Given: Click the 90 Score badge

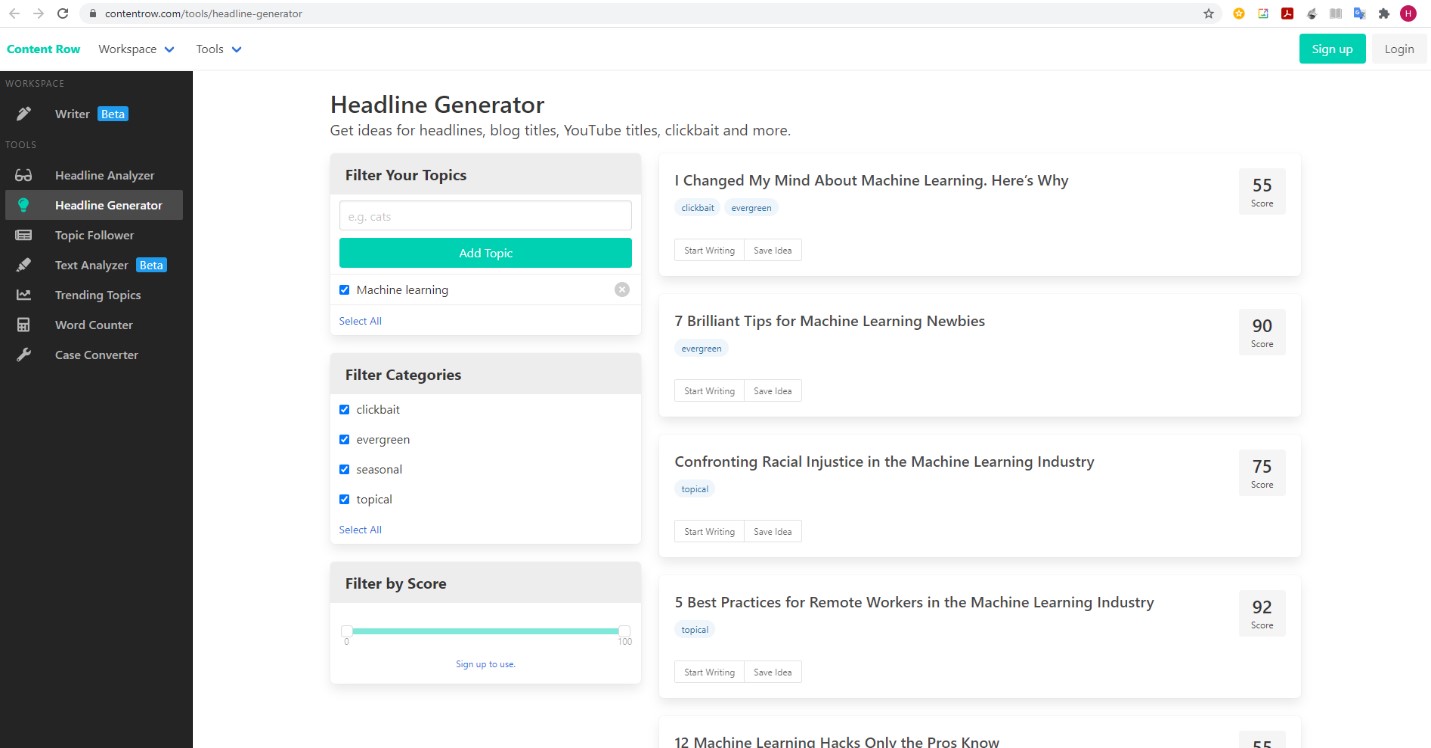Looking at the screenshot, I should point(1262,332).
